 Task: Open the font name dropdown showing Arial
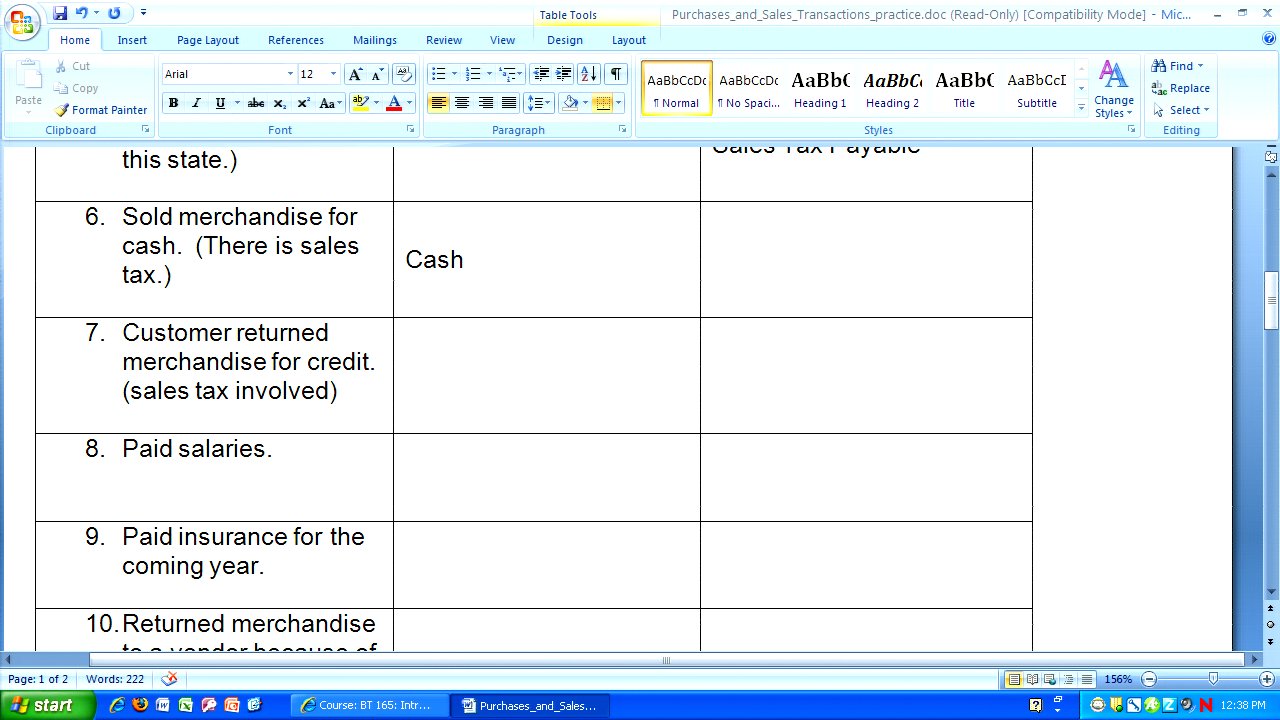click(x=290, y=74)
